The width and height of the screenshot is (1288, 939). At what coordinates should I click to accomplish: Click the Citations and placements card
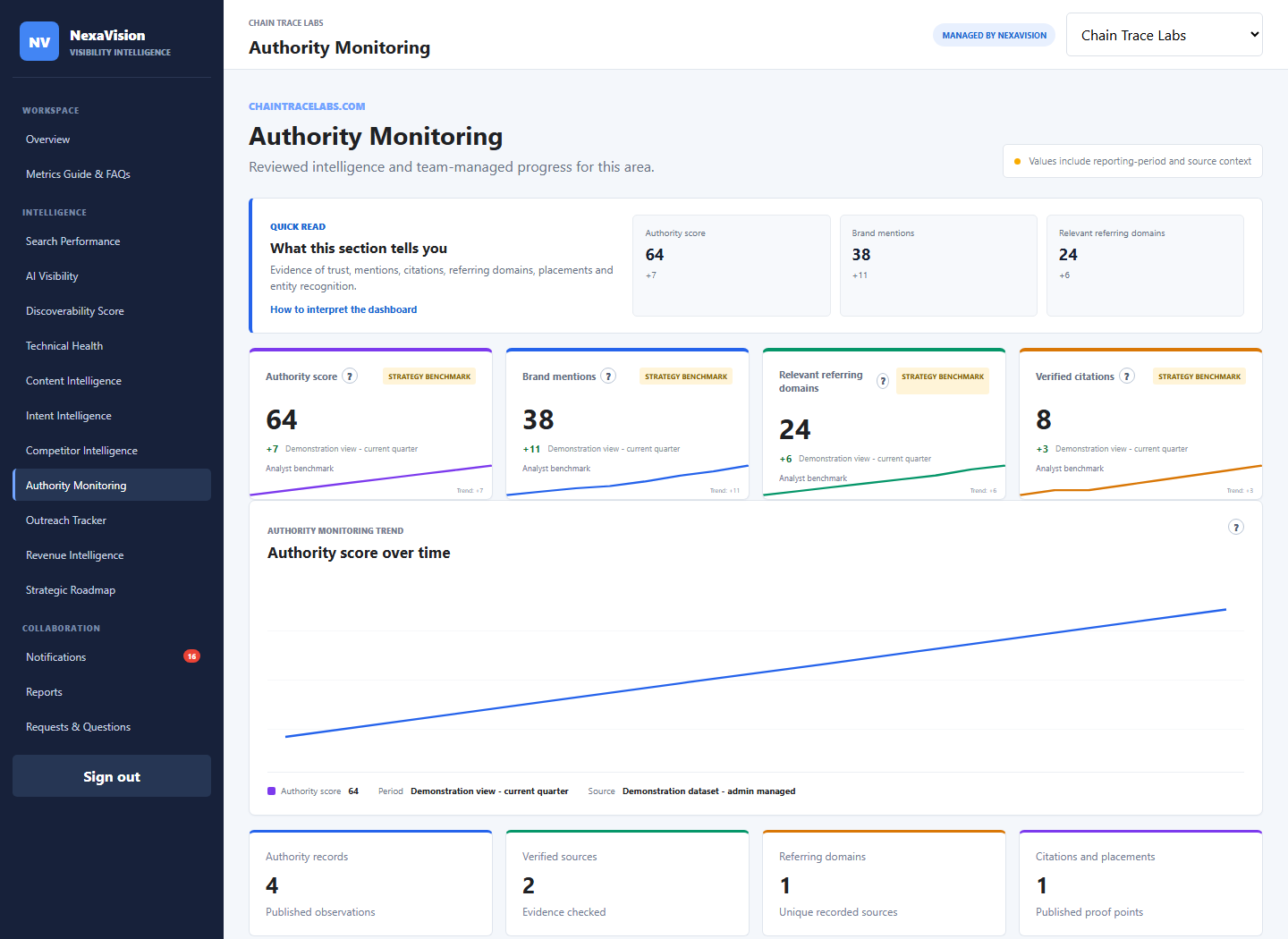point(1140,884)
